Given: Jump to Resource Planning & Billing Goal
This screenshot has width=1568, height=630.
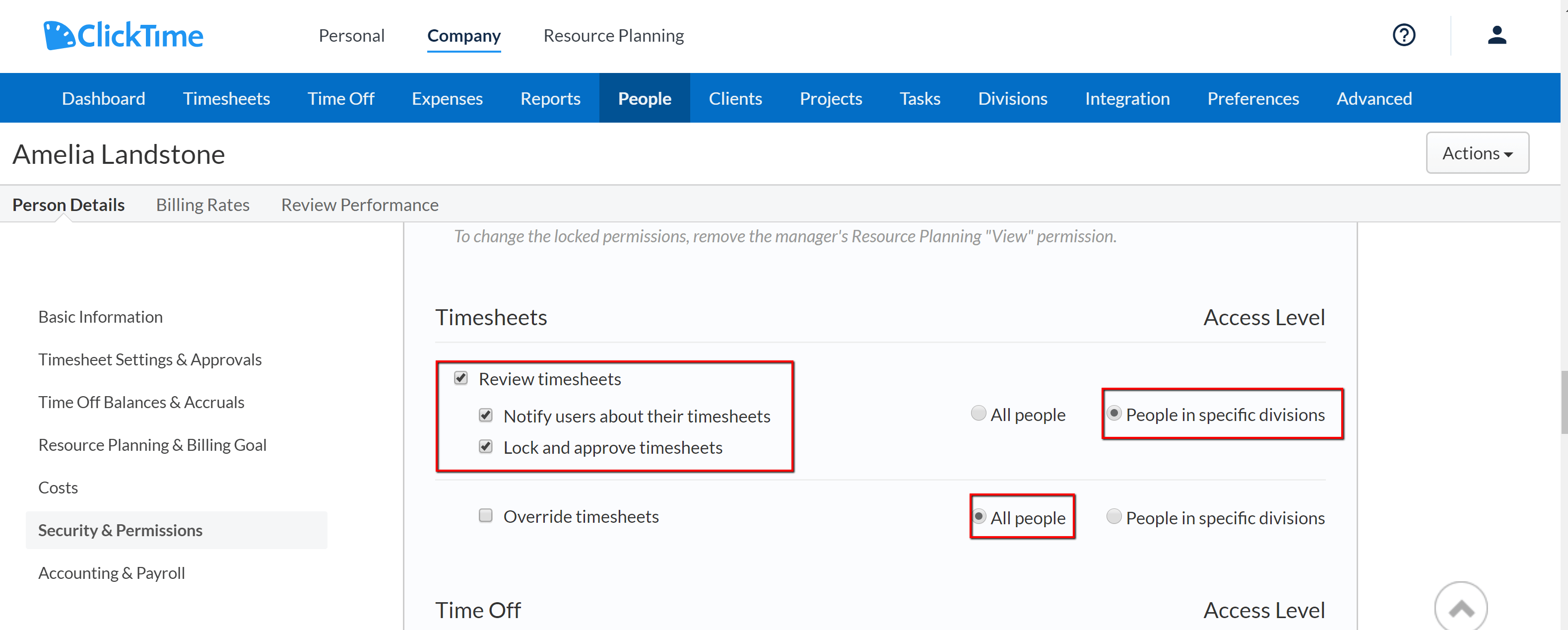Looking at the screenshot, I should coord(152,445).
